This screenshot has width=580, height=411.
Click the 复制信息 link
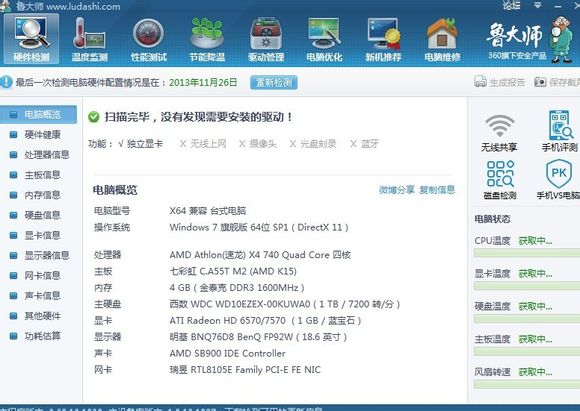click(x=437, y=190)
